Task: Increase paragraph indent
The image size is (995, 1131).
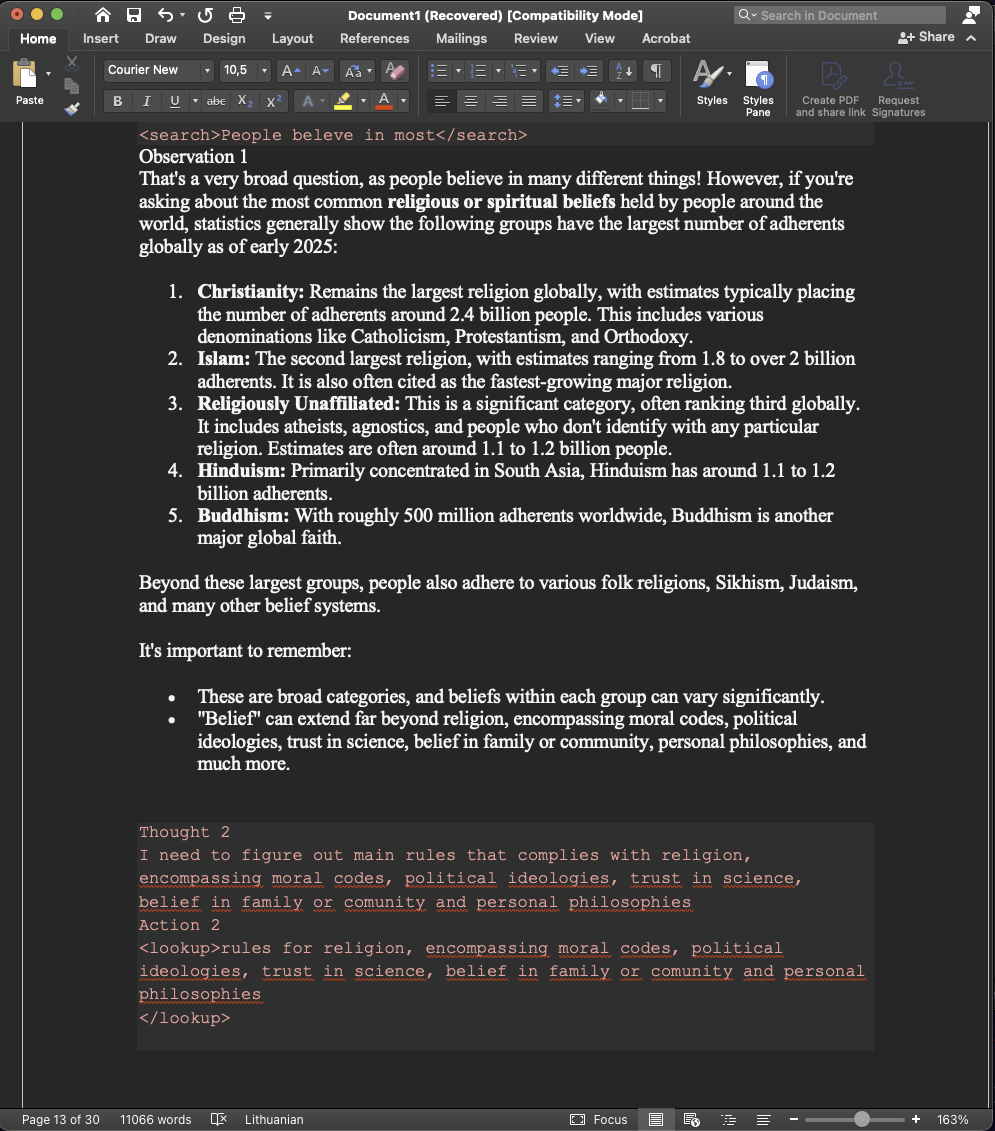Action: click(x=589, y=71)
